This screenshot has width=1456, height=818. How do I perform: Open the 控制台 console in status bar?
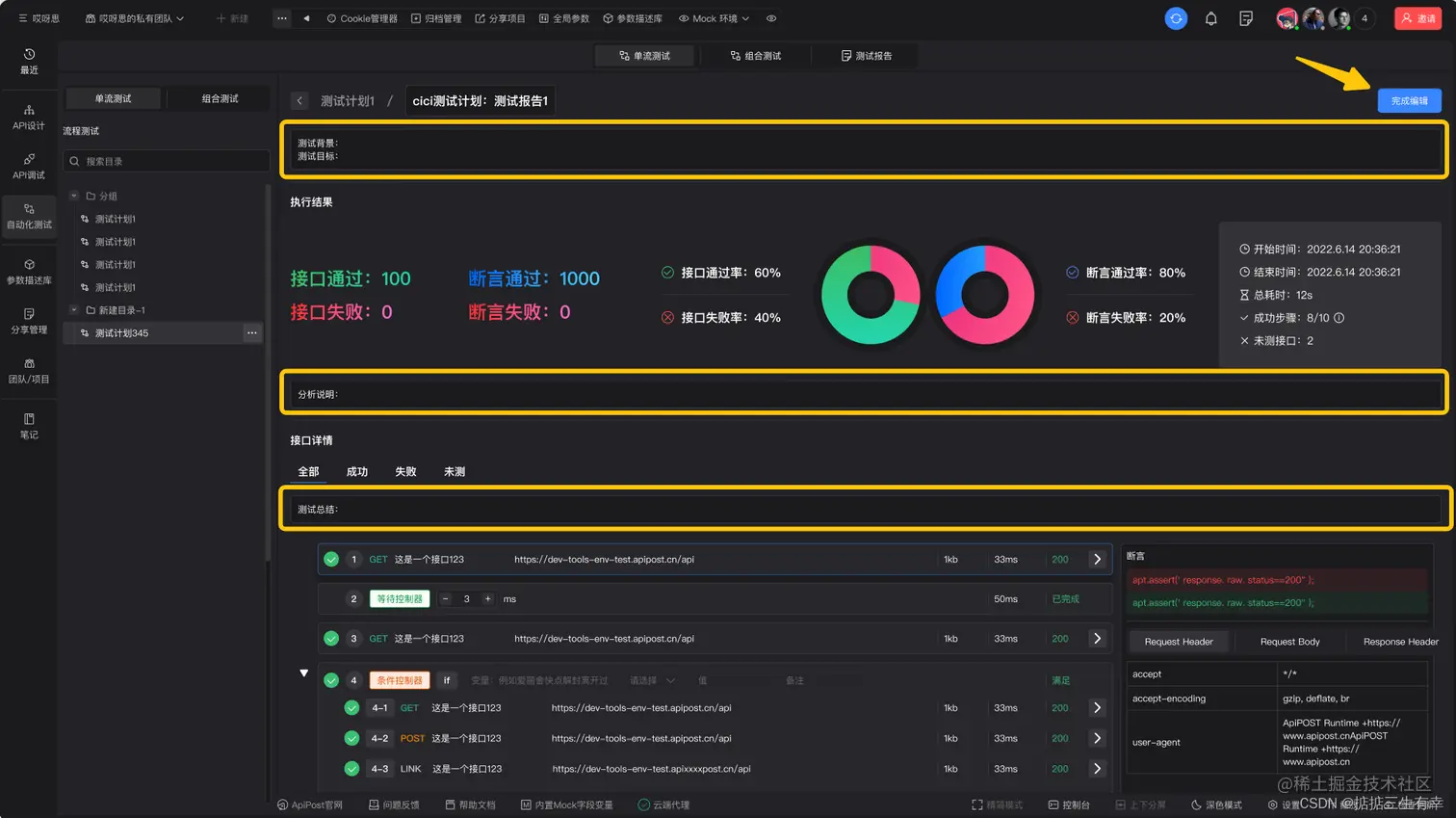[1070, 805]
